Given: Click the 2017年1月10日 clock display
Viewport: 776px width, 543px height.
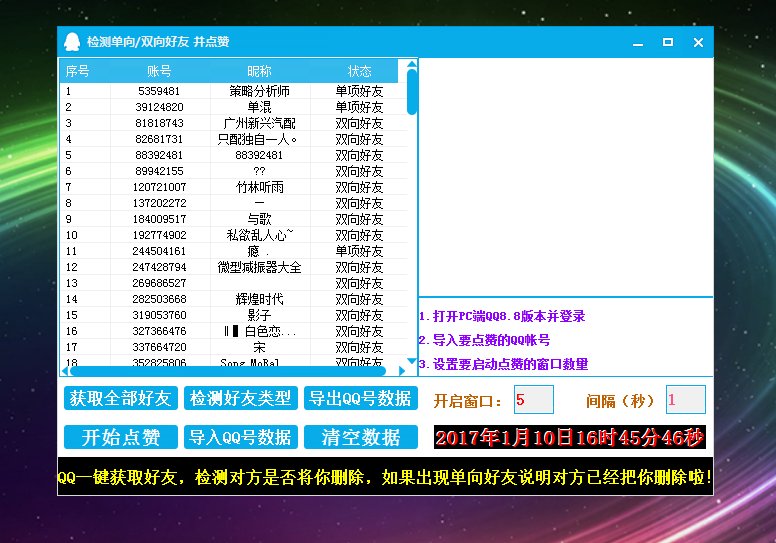Looking at the screenshot, I should 570,437.
